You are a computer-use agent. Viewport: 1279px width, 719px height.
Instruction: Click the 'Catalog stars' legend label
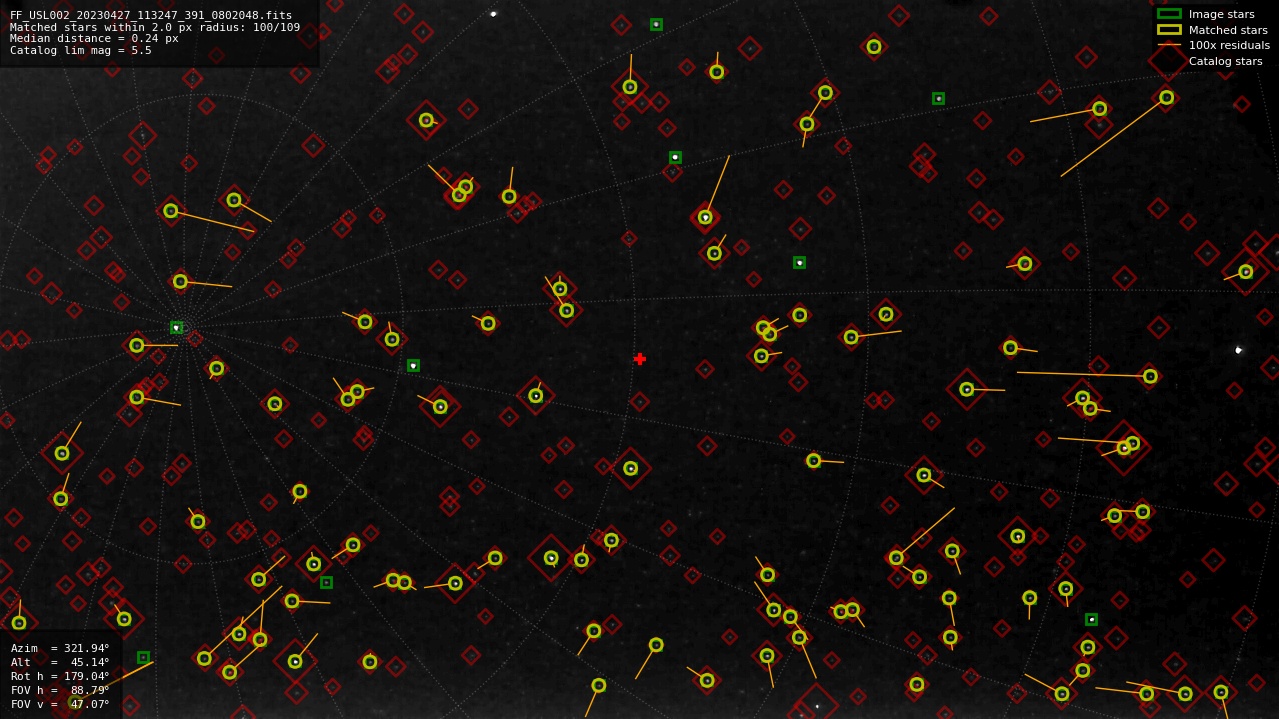coord(1225,61)
